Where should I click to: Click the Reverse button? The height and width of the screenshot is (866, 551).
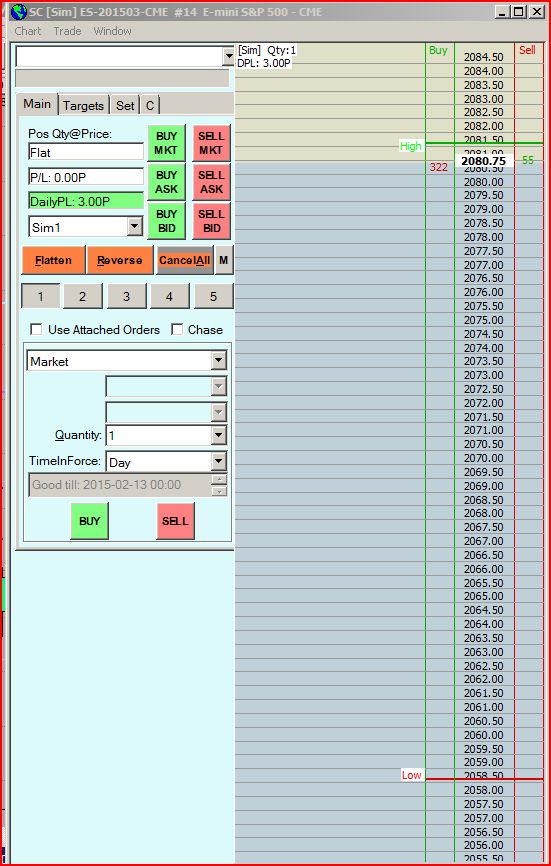coord(120,260)
